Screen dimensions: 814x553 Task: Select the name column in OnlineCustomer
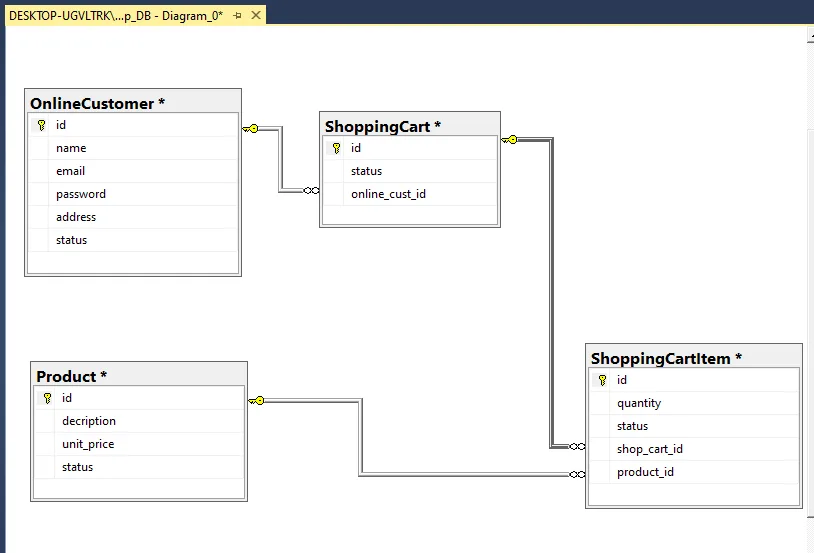pyautogui.click(x=133, y=148)
